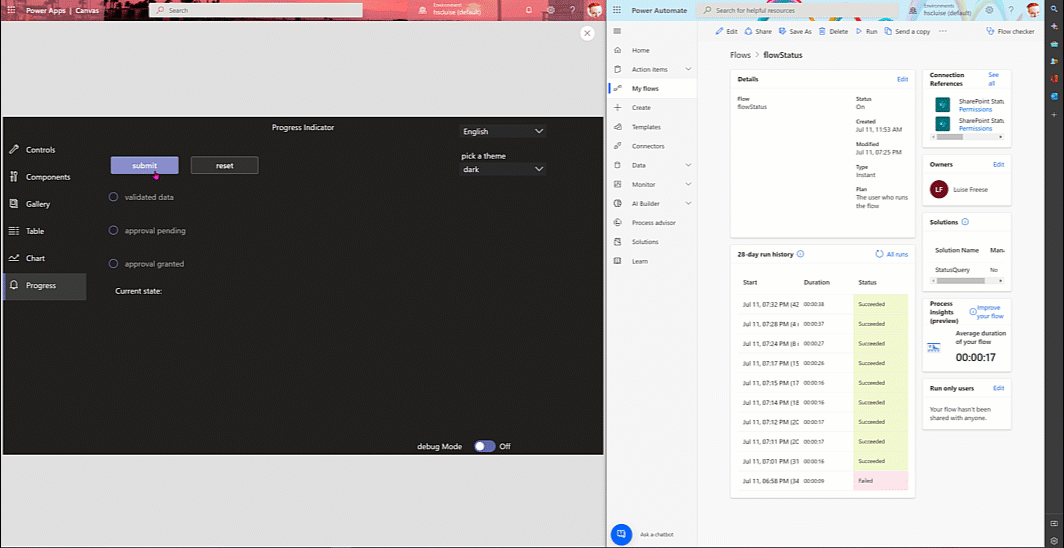Open Power Apps app launcher waffle
1064x548 pixels.
[11, 10]
